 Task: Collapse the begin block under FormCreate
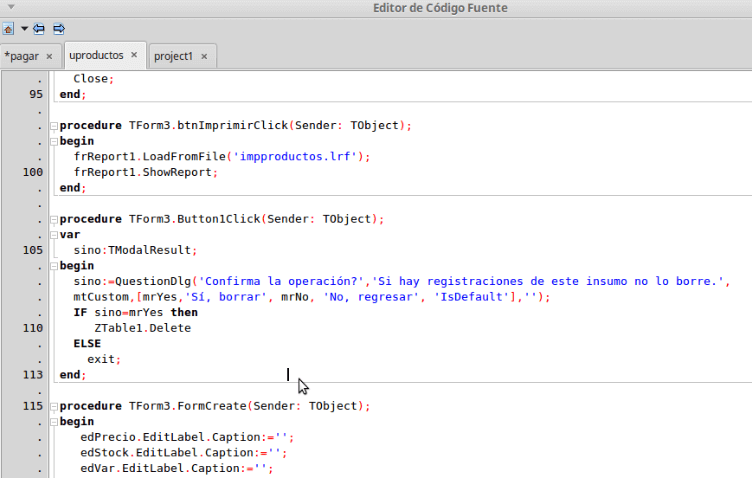click(52, 423)
